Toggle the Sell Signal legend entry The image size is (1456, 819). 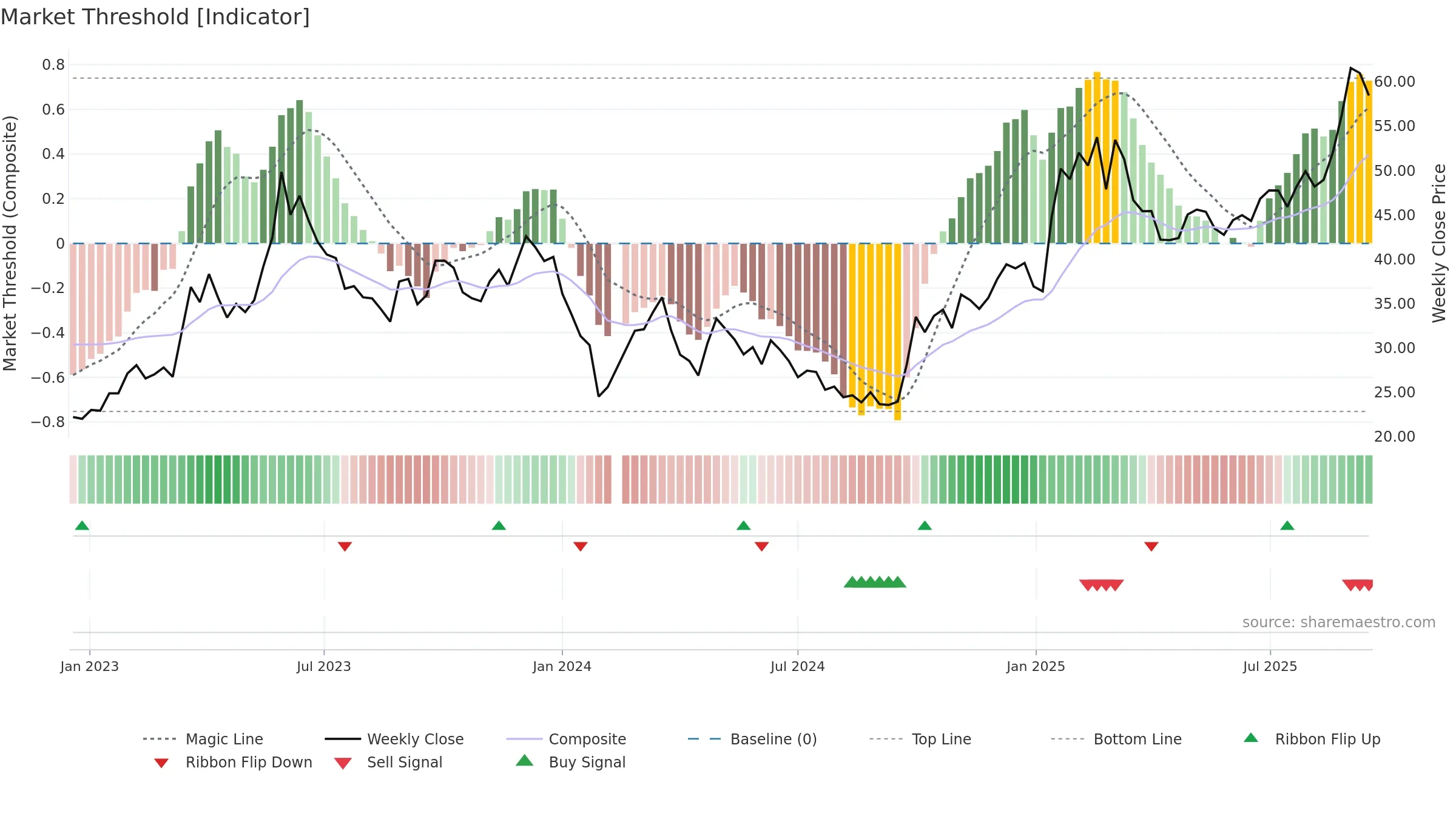coord(388,762)
